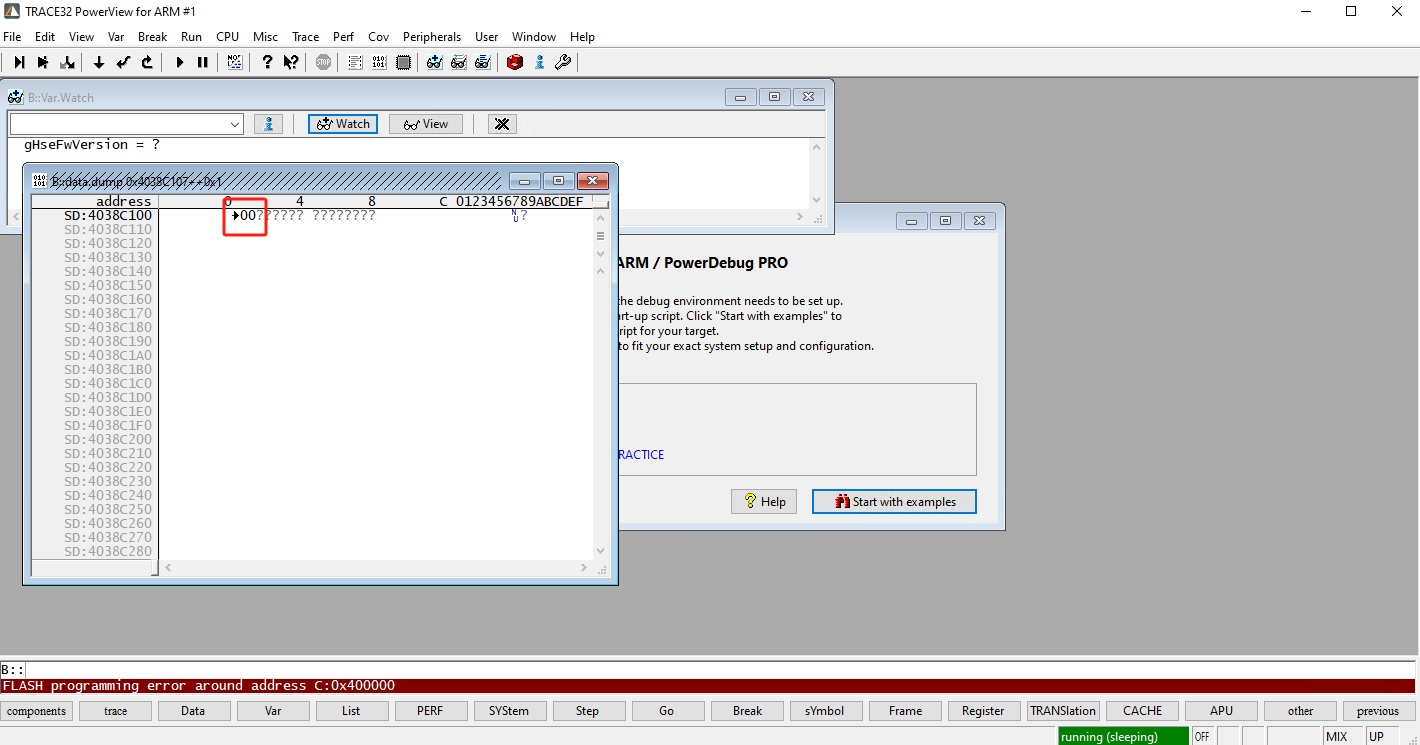Image resolution: width=1420 pixels, height=745 pixels.
Task: Open the memory dump binary icon
Action: tap(379, 62)
